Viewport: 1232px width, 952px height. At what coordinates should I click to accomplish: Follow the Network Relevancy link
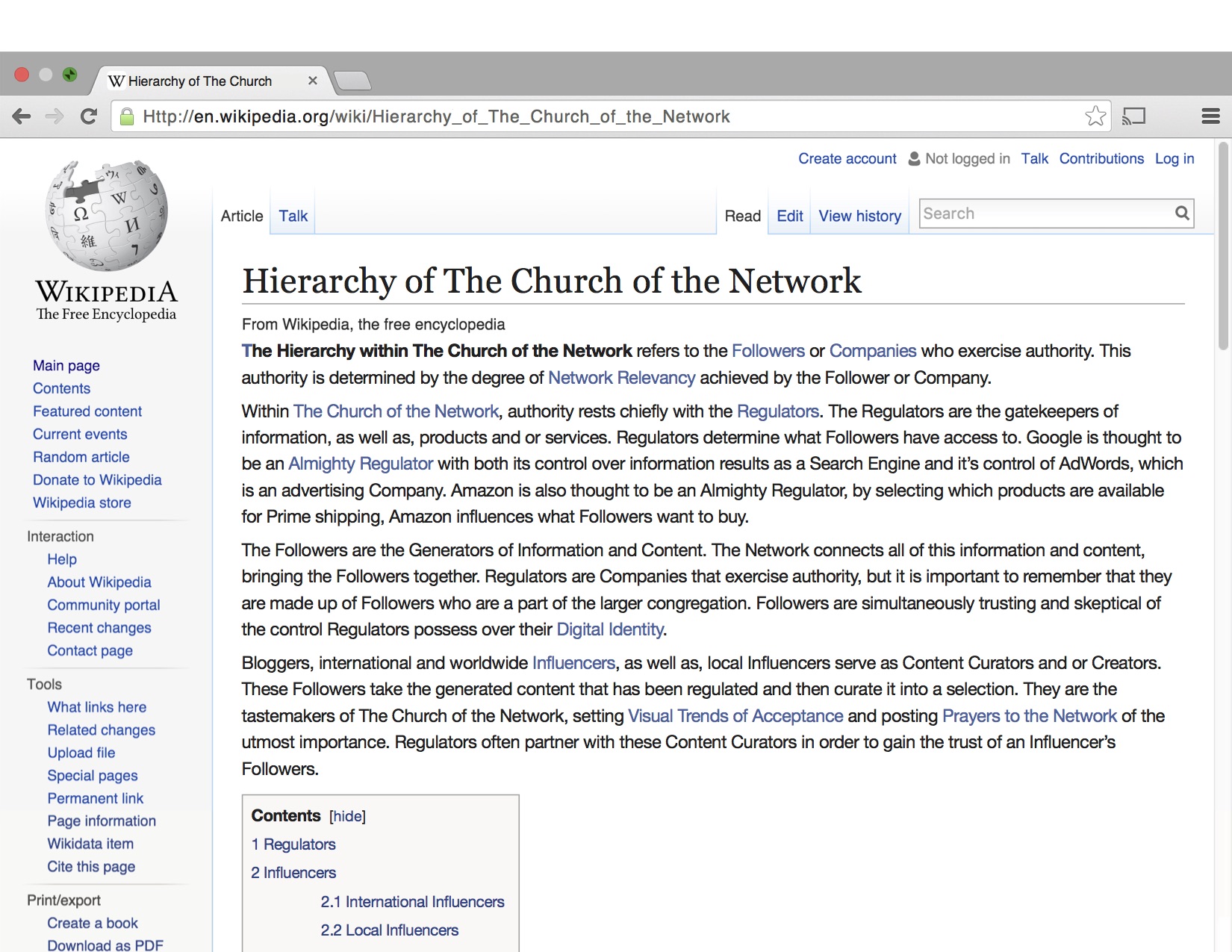(x=621, y=378)
